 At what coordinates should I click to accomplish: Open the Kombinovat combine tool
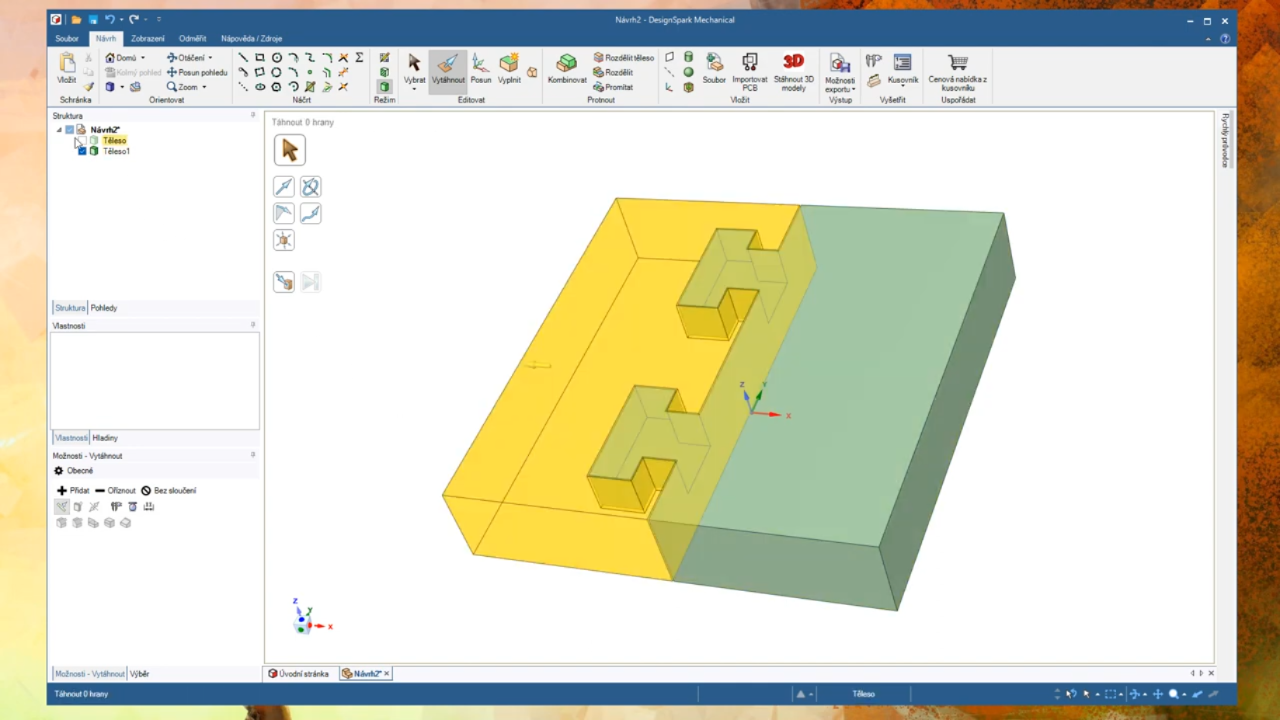coord(567,68)
